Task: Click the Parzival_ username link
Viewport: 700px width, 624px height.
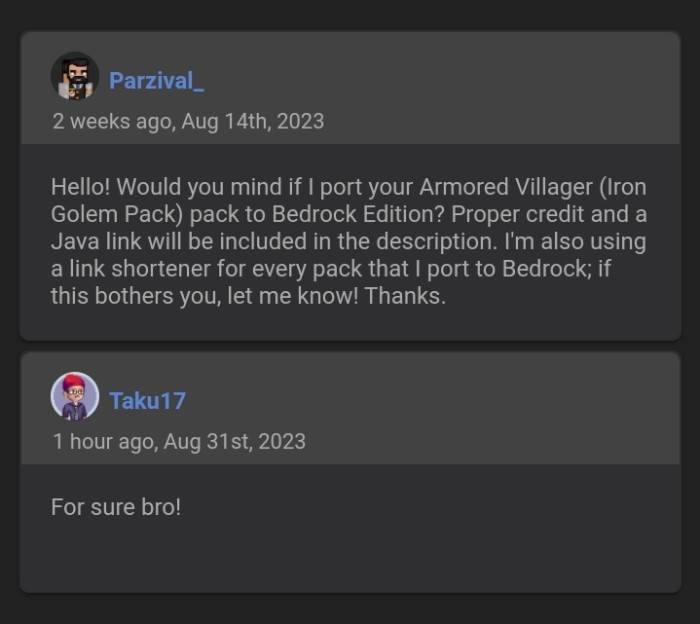Action: pyautogui.click(x=156, y=81)
